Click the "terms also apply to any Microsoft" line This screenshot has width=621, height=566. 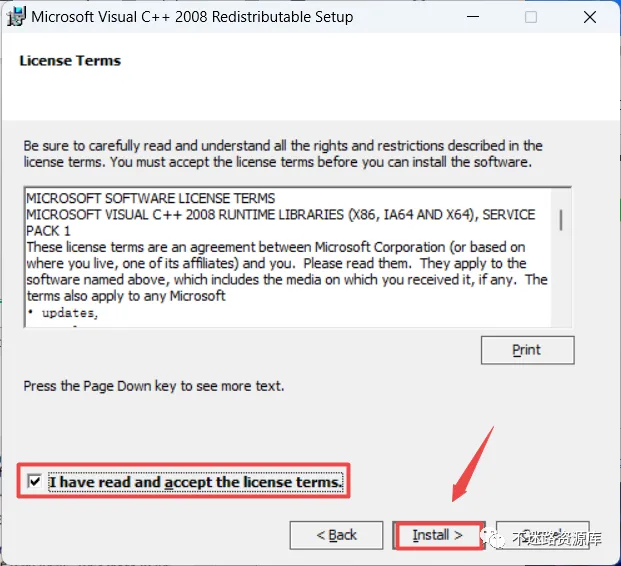coord(126,296)
